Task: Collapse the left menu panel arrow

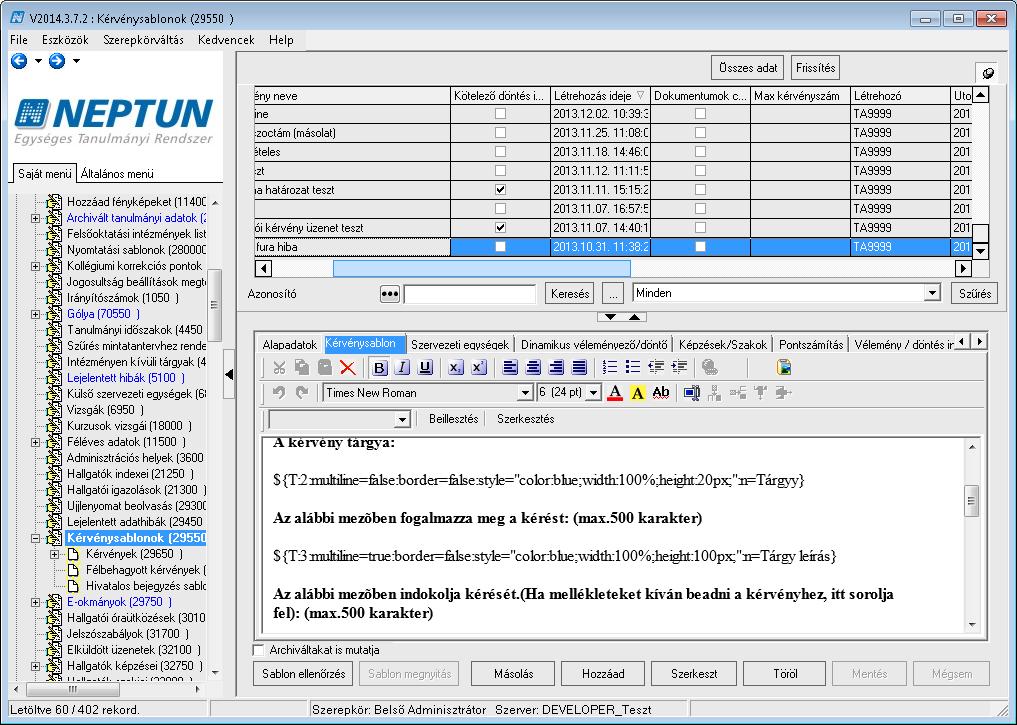Action: (x=229, y=374)
